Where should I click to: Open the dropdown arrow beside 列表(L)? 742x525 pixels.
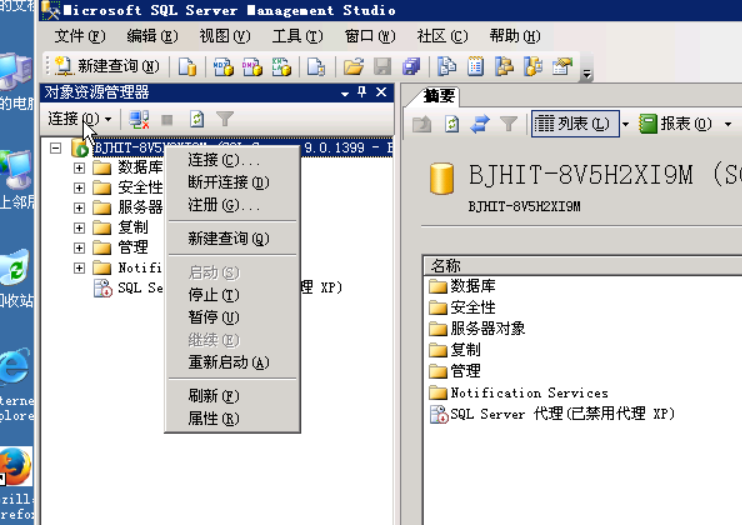[x=626, y=125]
